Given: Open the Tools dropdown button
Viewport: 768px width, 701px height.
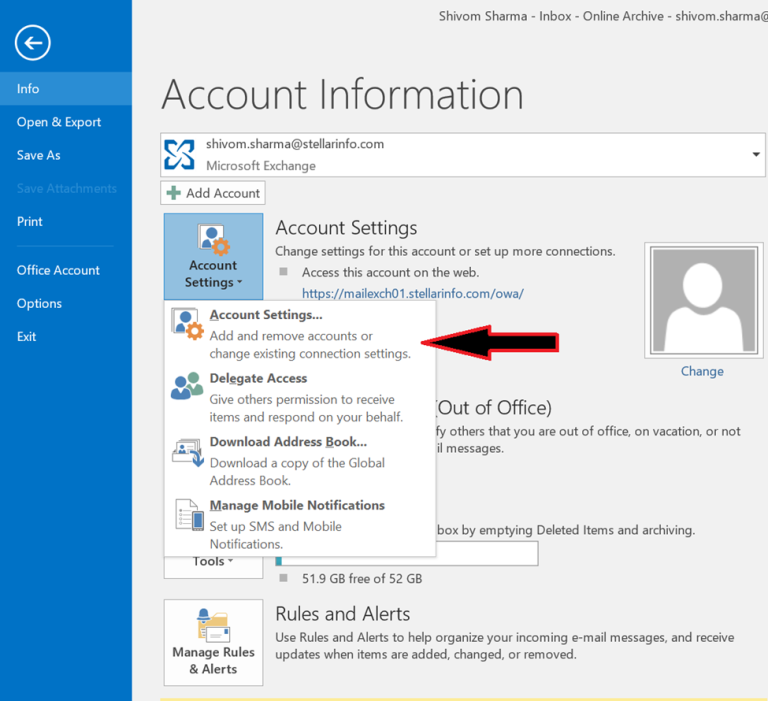Looking at the screenshot, I should (x=214, y=567).
